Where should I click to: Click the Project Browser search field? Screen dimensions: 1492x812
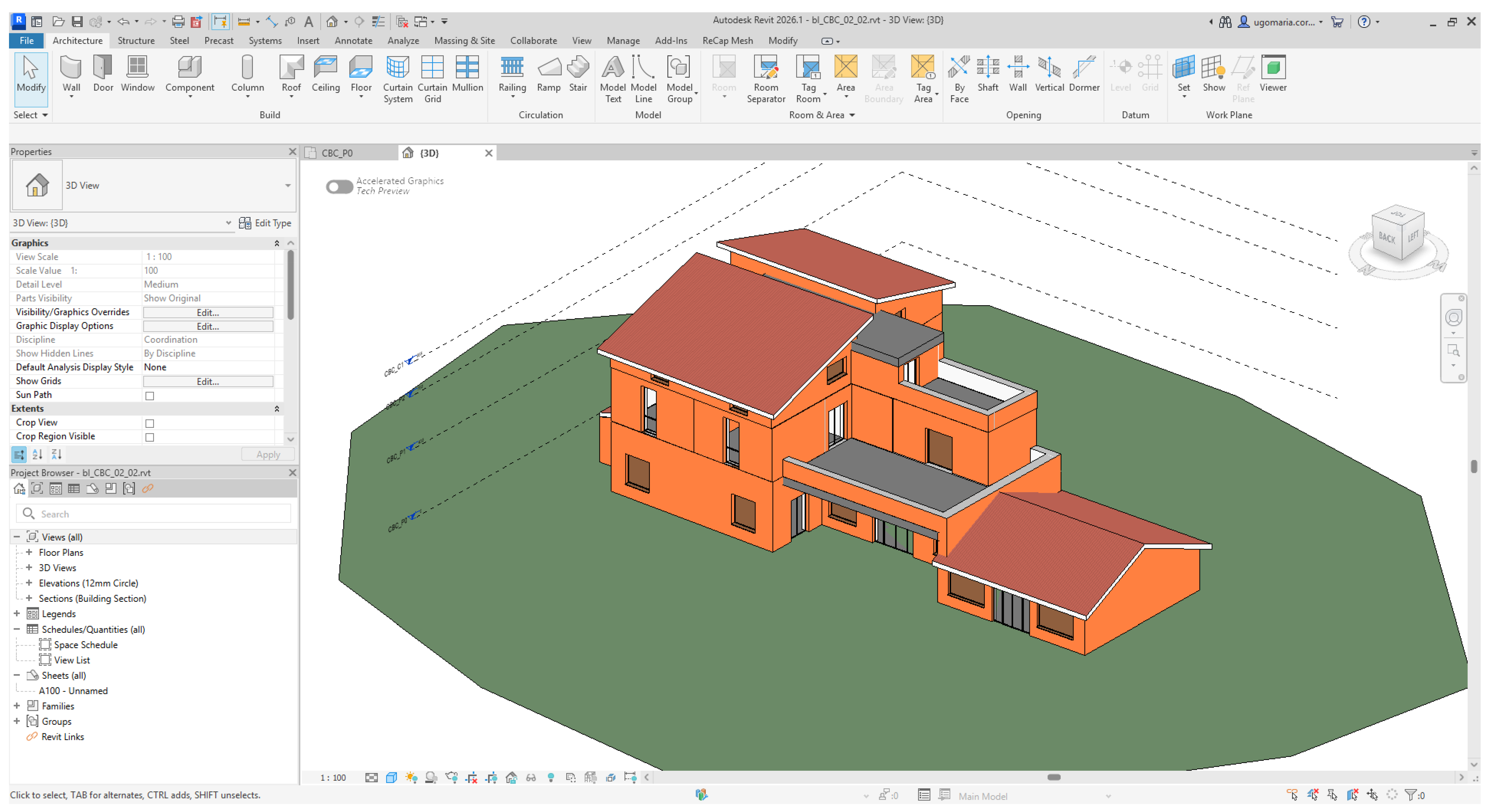(154, 514)
